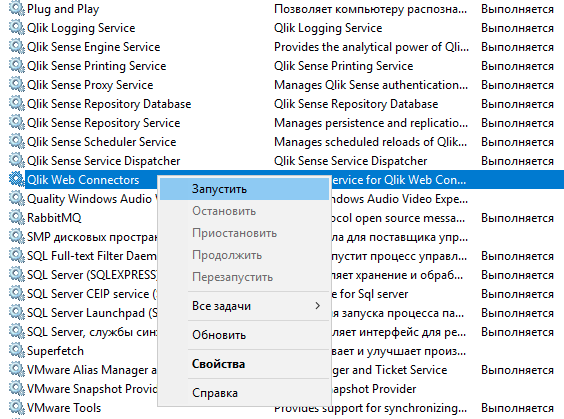Click Выполняется status in the Plug and Play row

pos(517,9)
